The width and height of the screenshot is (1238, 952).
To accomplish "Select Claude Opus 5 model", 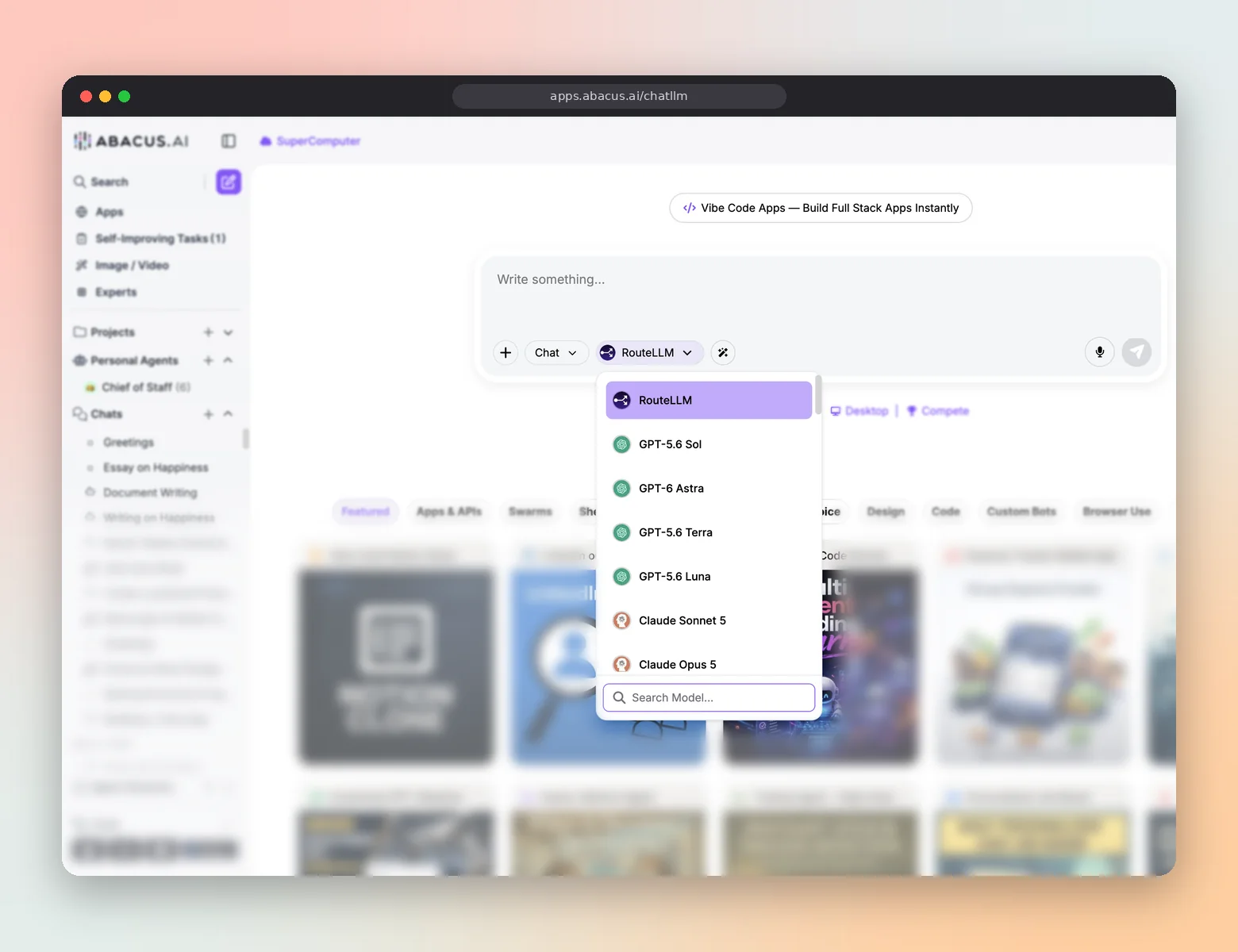I will pos(709,663).
